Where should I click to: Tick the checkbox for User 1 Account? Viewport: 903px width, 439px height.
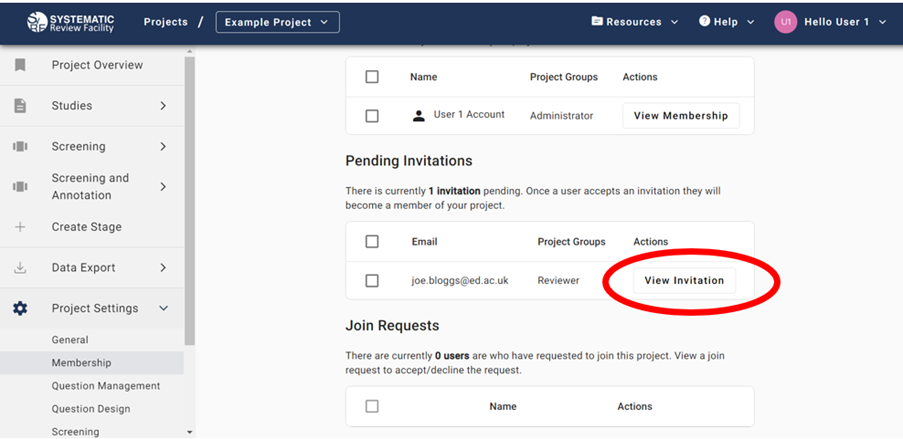[x=372, y=116]
